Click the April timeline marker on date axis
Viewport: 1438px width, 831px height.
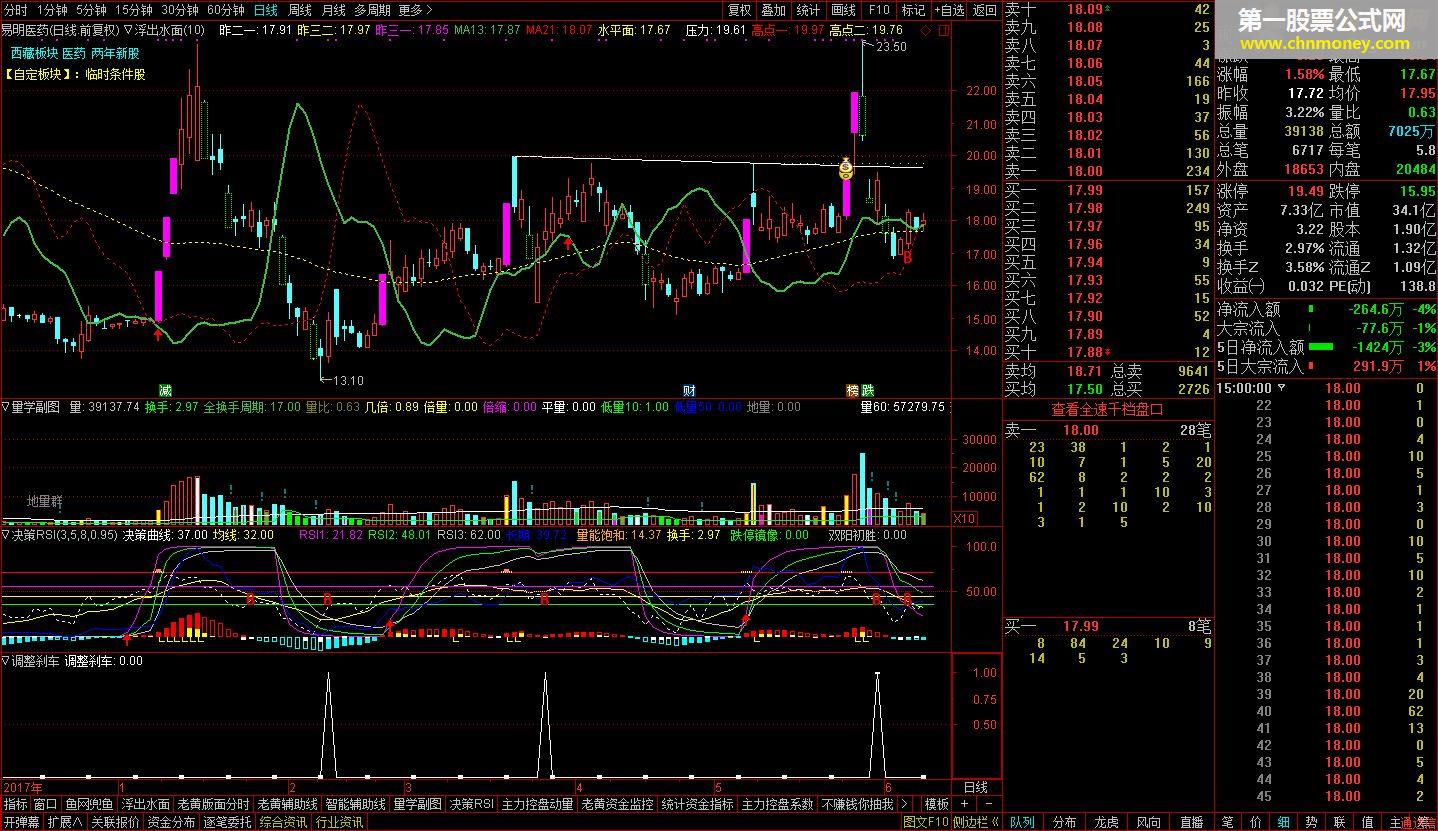(580, 787)
